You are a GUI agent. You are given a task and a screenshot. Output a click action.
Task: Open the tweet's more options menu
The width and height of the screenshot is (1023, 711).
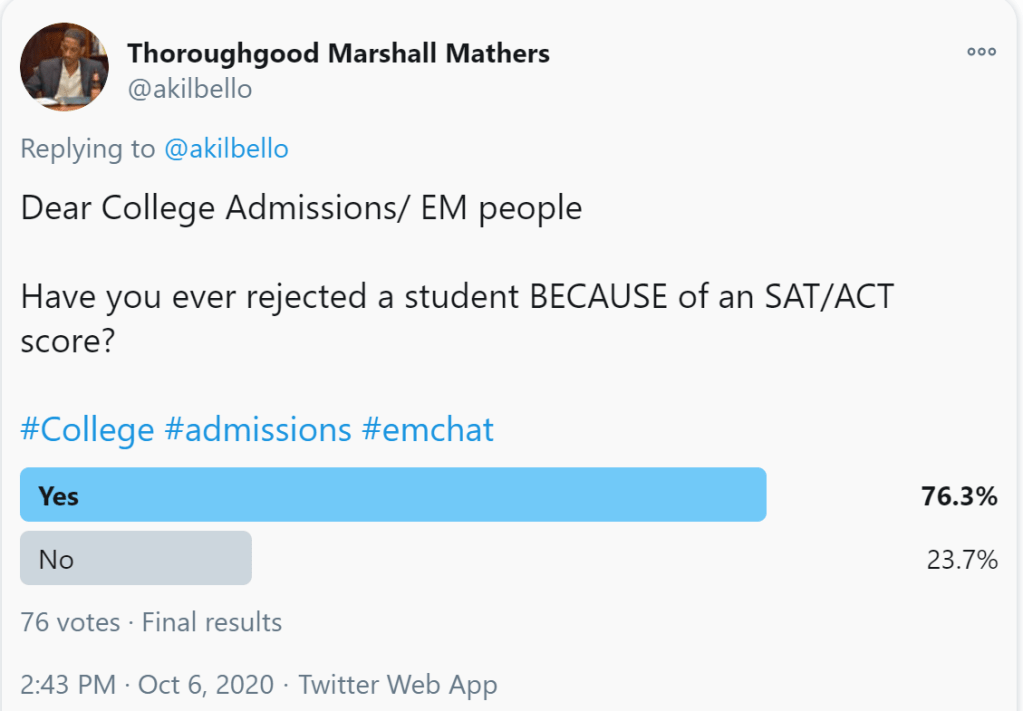tap(980, 52)
